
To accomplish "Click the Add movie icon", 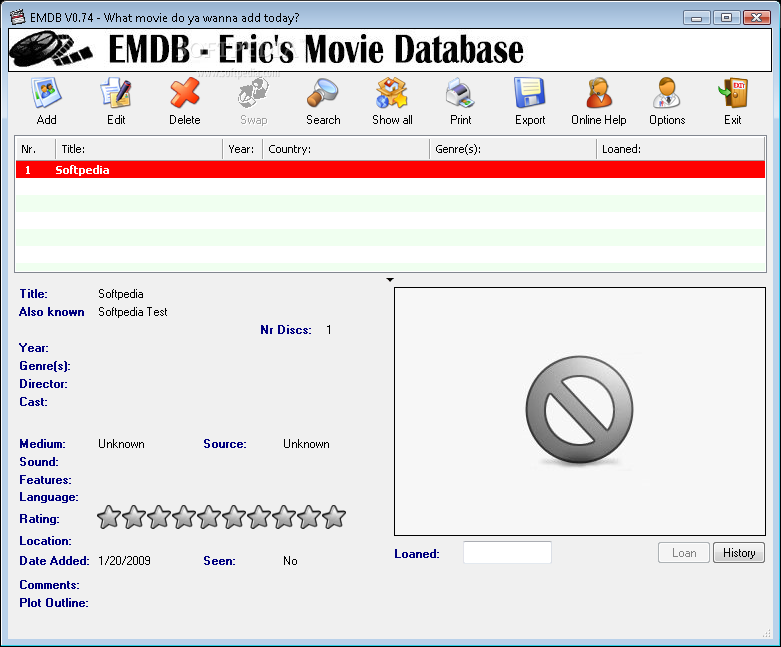I will coord(46,93).
